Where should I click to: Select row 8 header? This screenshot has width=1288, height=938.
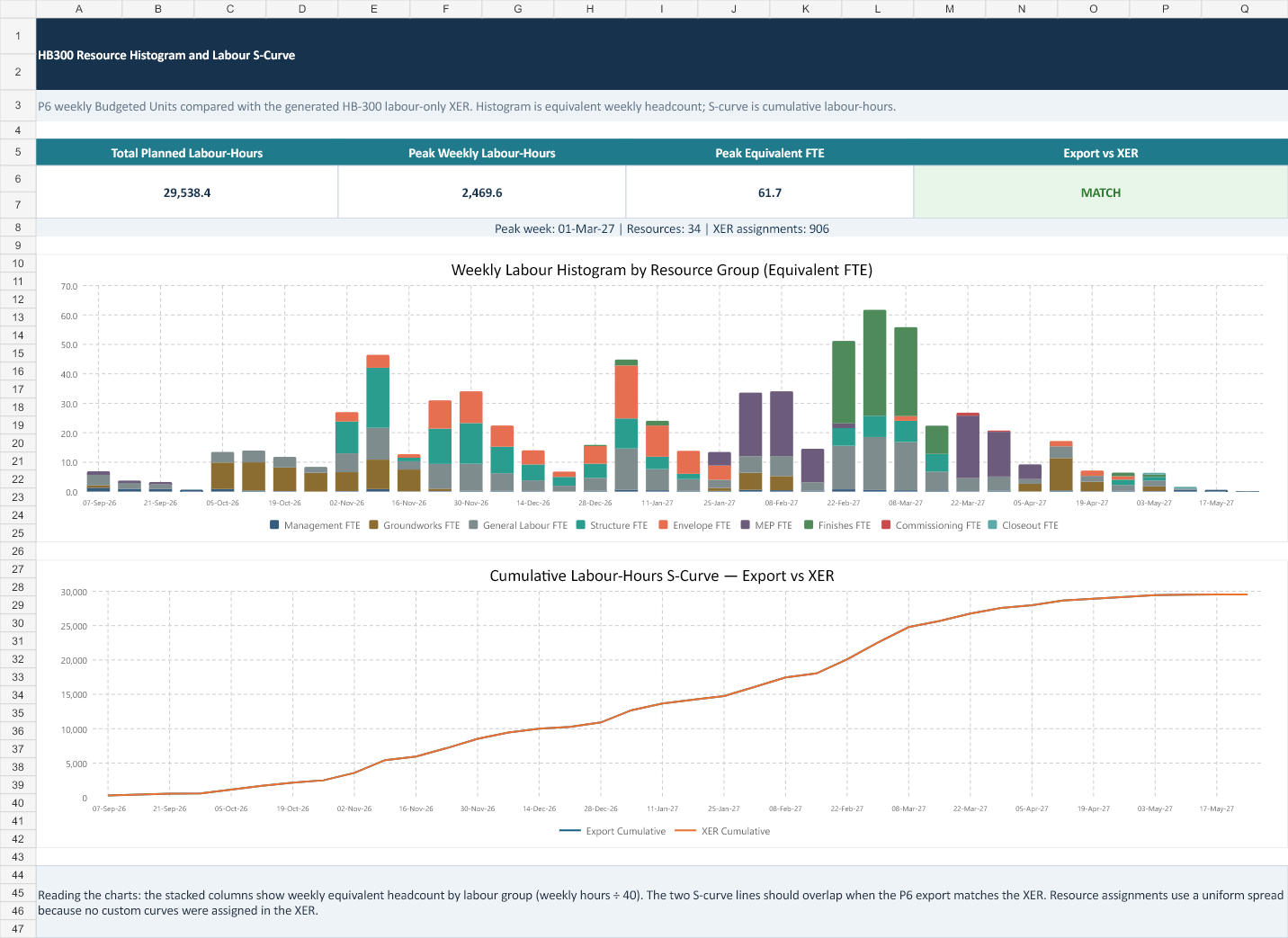point(18,228)
